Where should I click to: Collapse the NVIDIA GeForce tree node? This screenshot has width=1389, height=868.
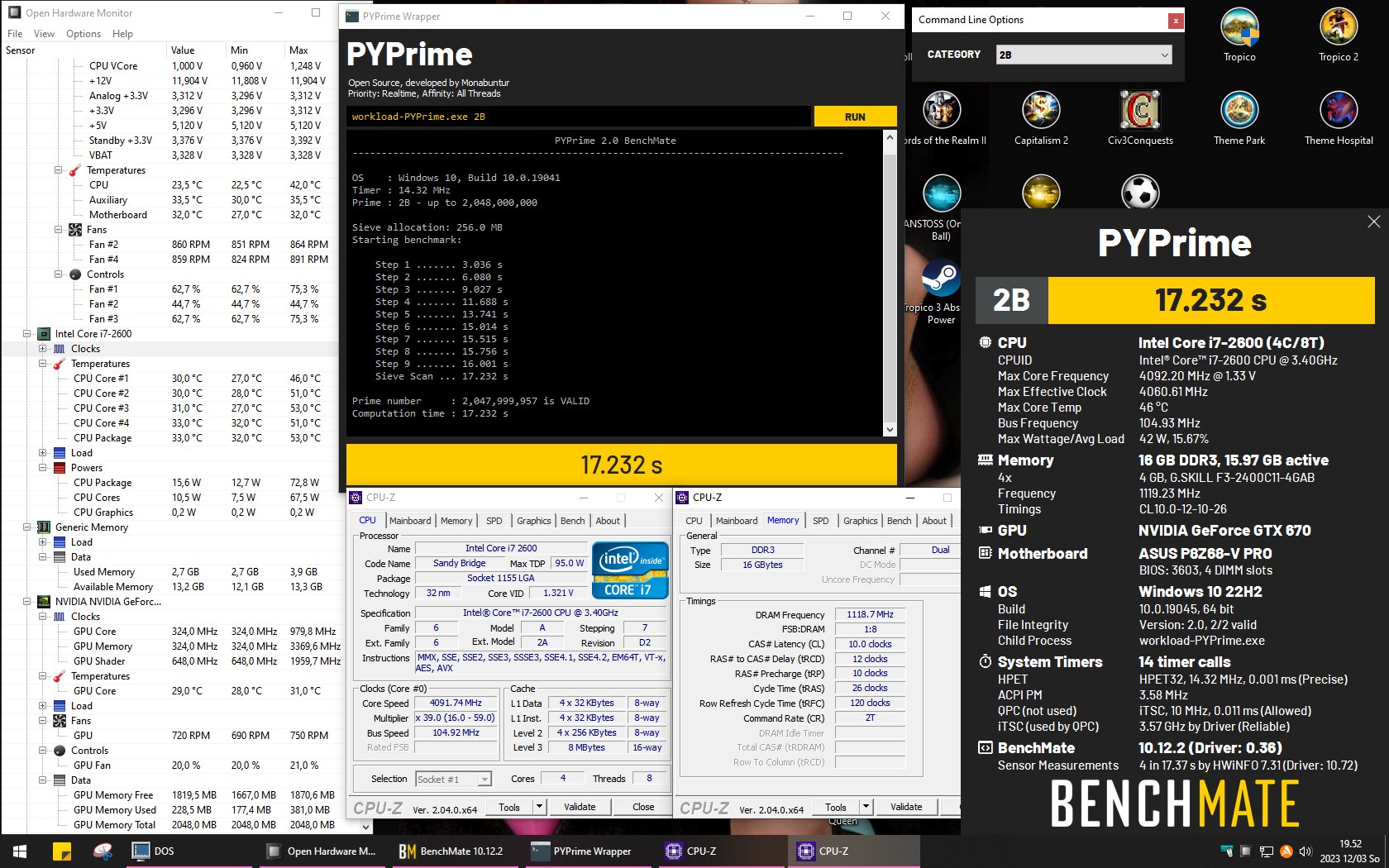[26, 602]
